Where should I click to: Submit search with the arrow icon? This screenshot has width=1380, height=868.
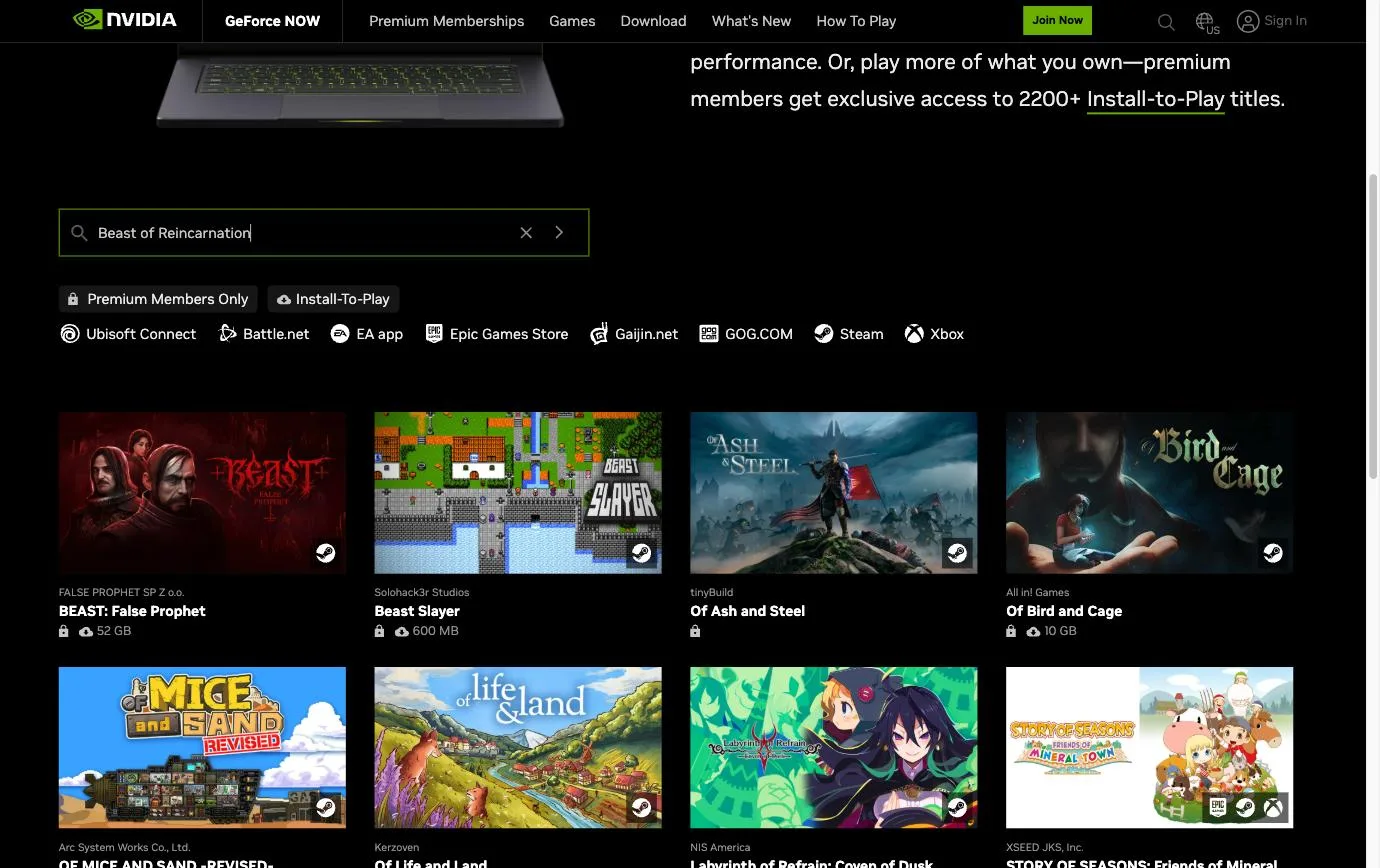(559, 232)
